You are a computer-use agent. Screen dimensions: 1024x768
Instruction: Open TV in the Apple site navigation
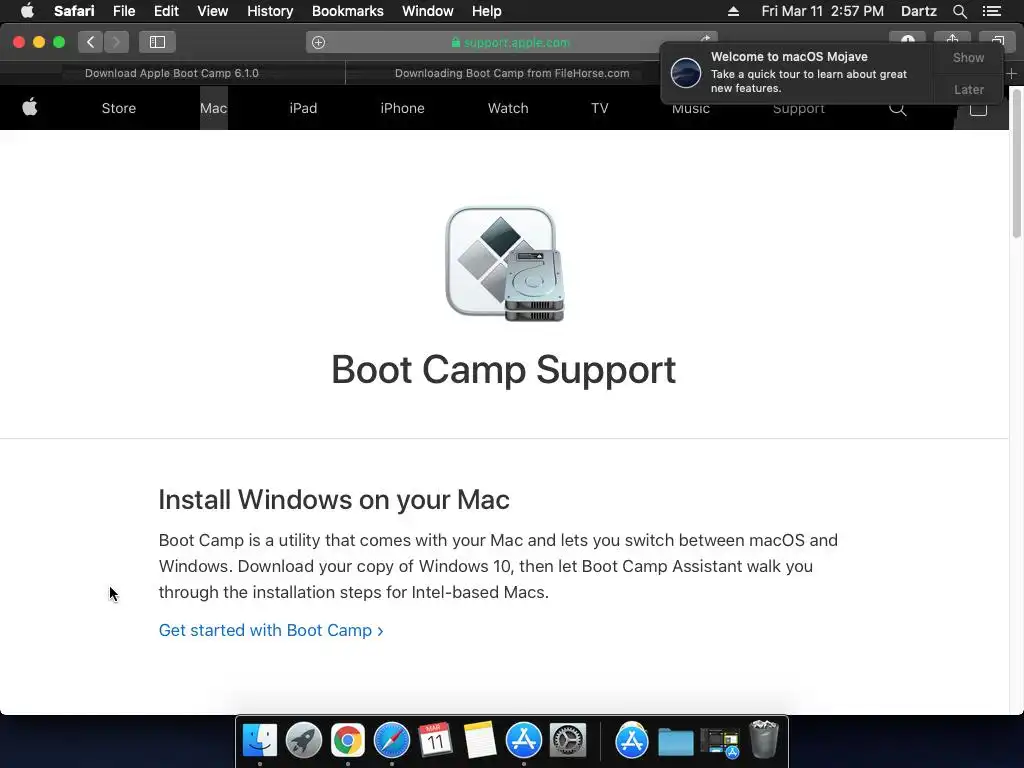click(600, 108)
